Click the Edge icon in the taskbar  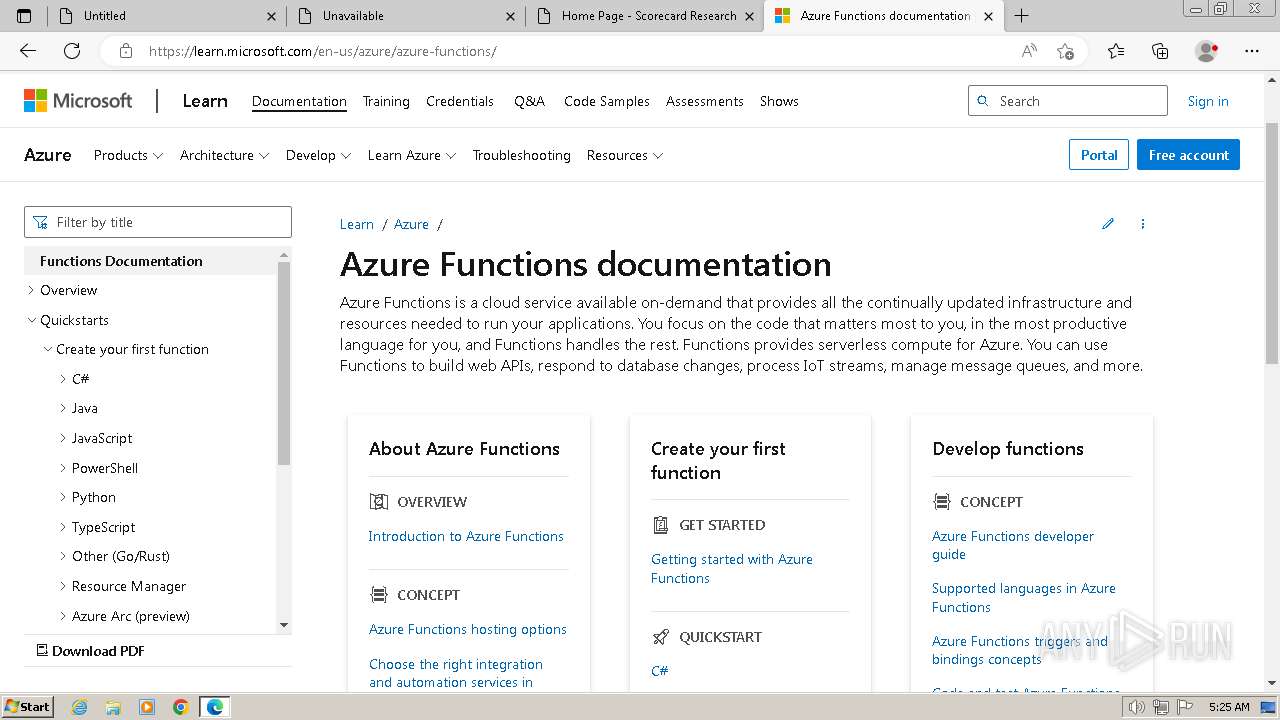coord(215,707)
